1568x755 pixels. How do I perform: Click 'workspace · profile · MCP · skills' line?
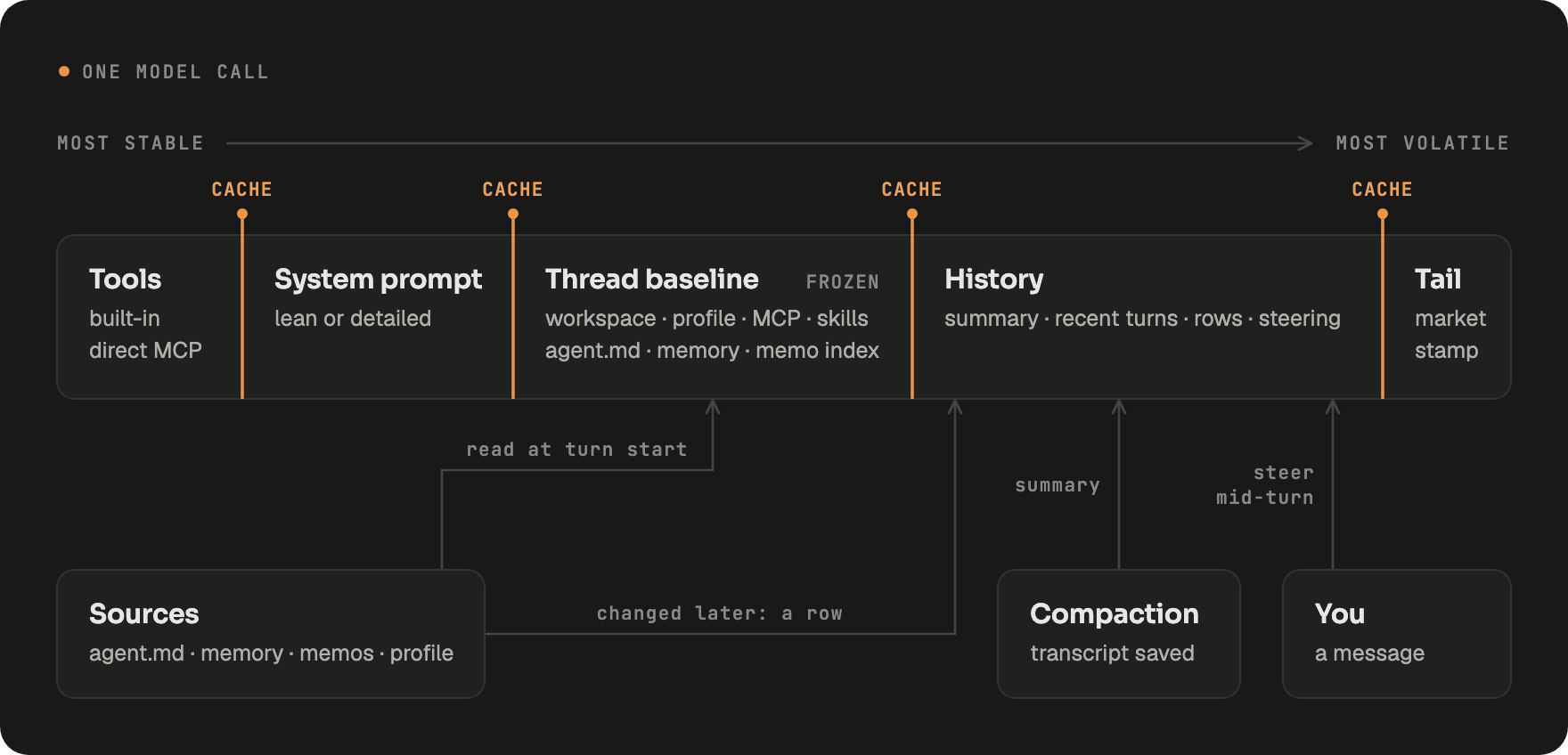706,319
